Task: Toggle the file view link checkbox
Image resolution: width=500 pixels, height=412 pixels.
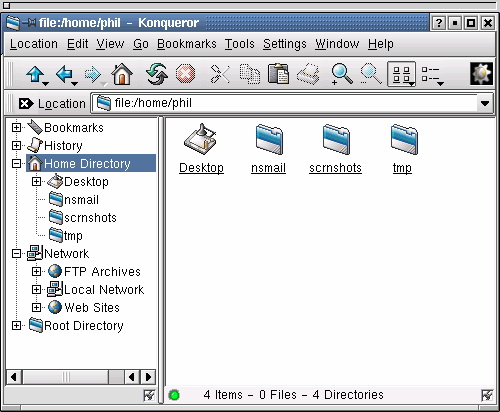Action: pos(487,395)
